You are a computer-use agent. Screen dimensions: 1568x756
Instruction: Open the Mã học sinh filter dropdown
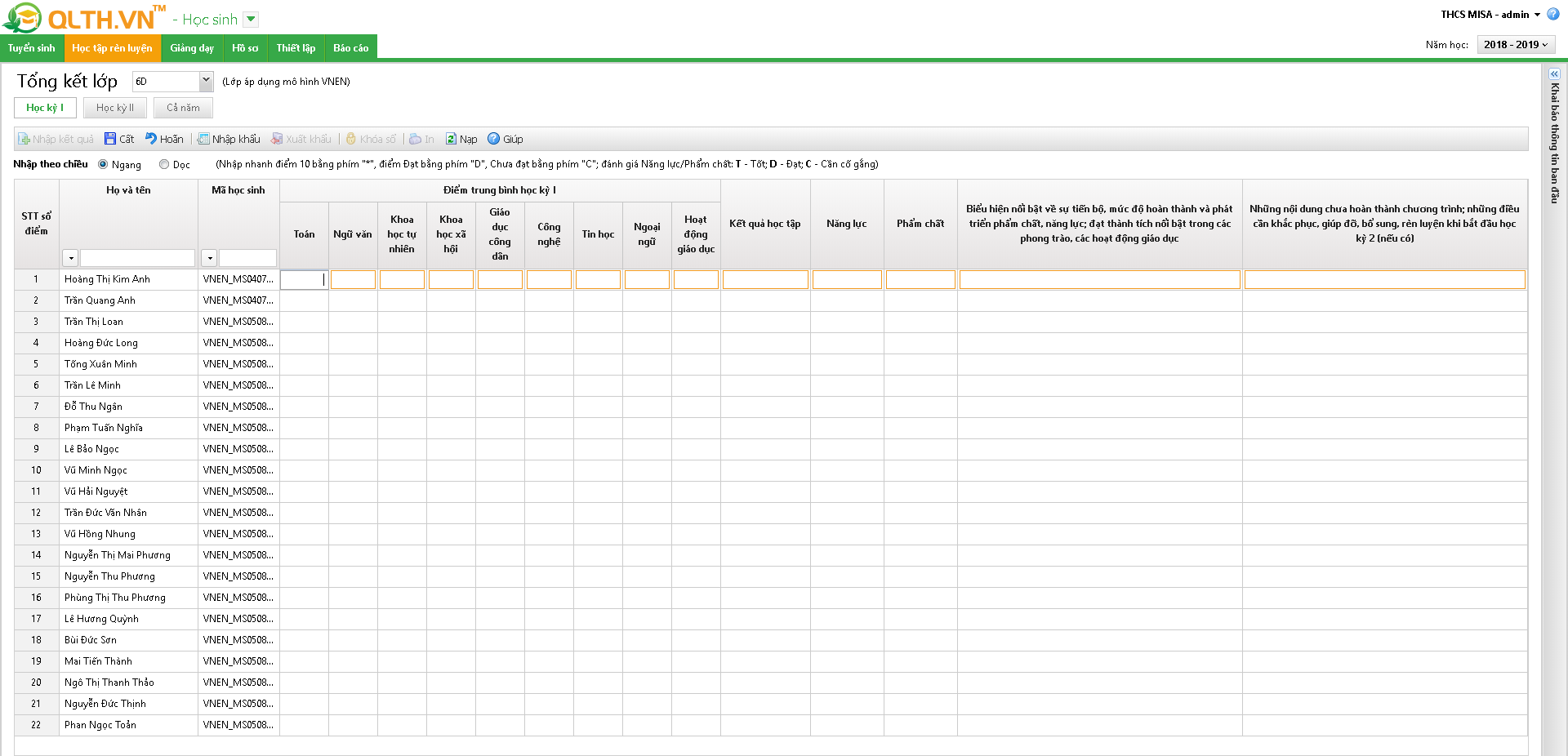click(210, 258)
